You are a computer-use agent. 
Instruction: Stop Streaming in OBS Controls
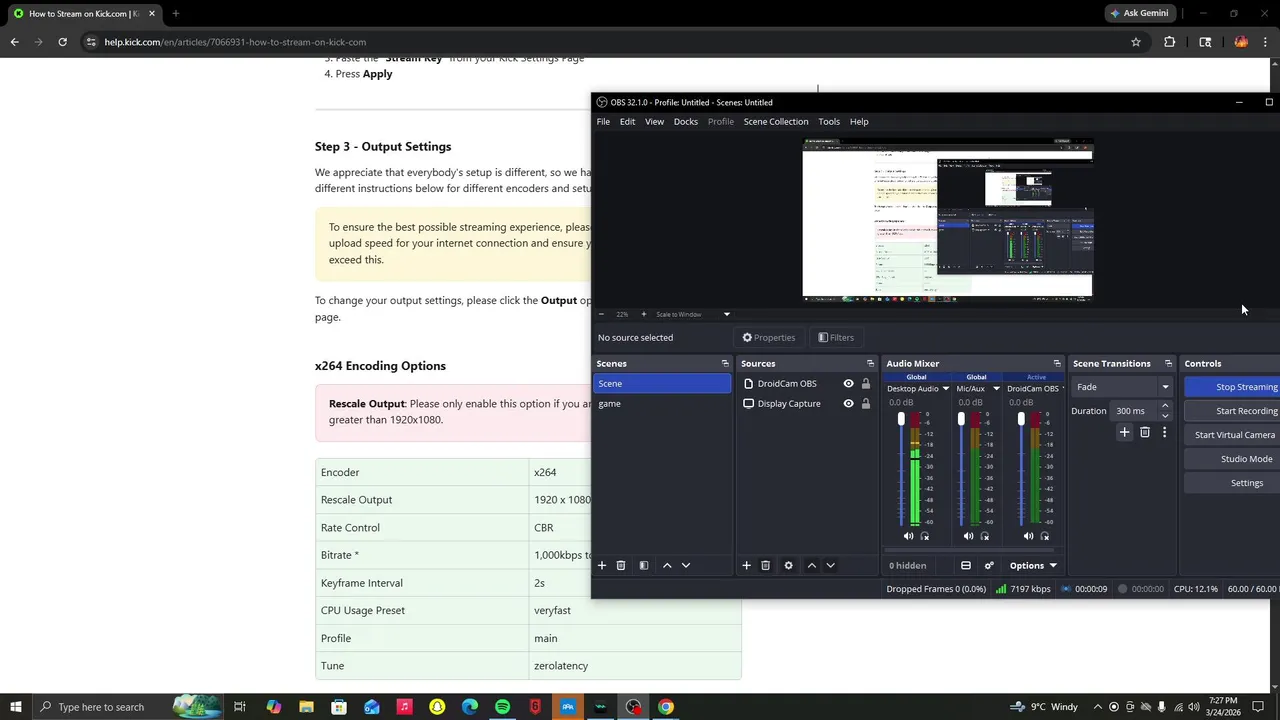[x=1232, y=387]
